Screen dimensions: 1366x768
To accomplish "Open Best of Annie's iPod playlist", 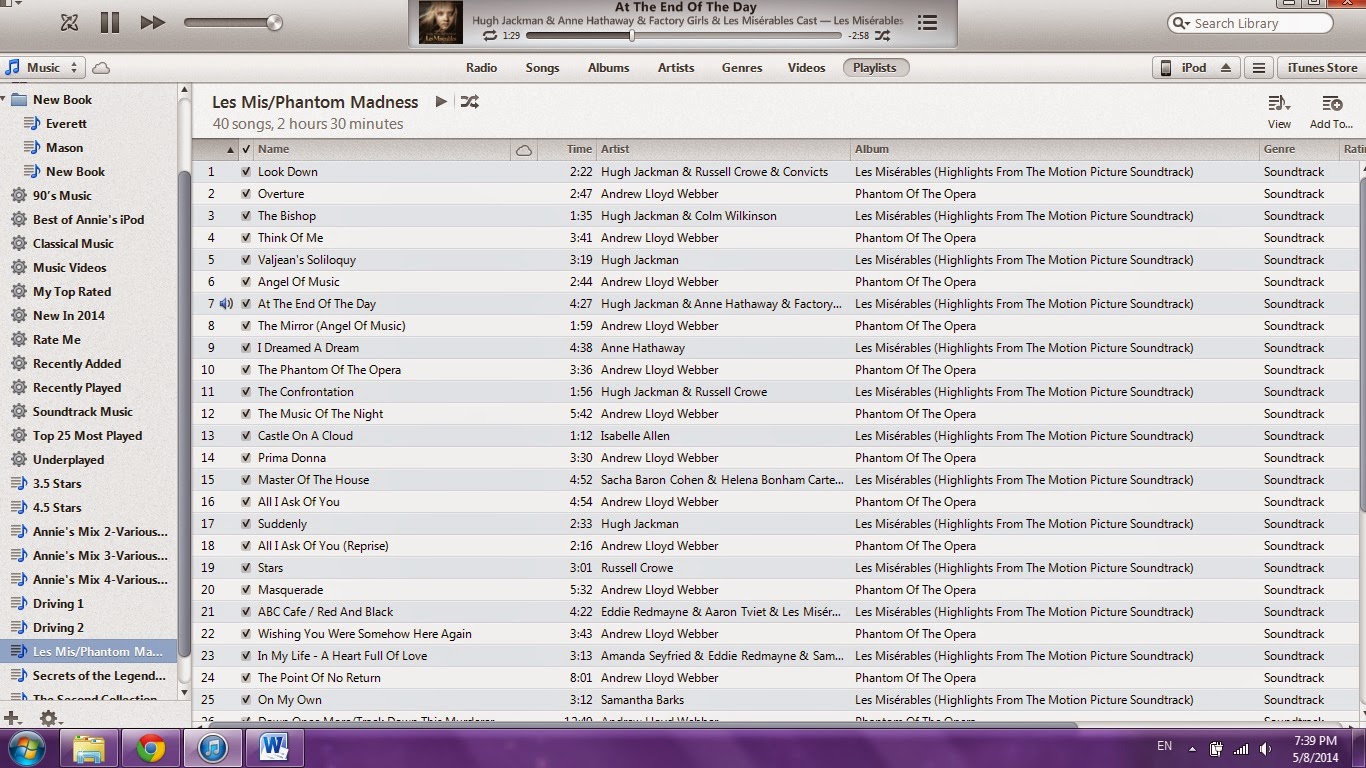I will coord(88,219).
